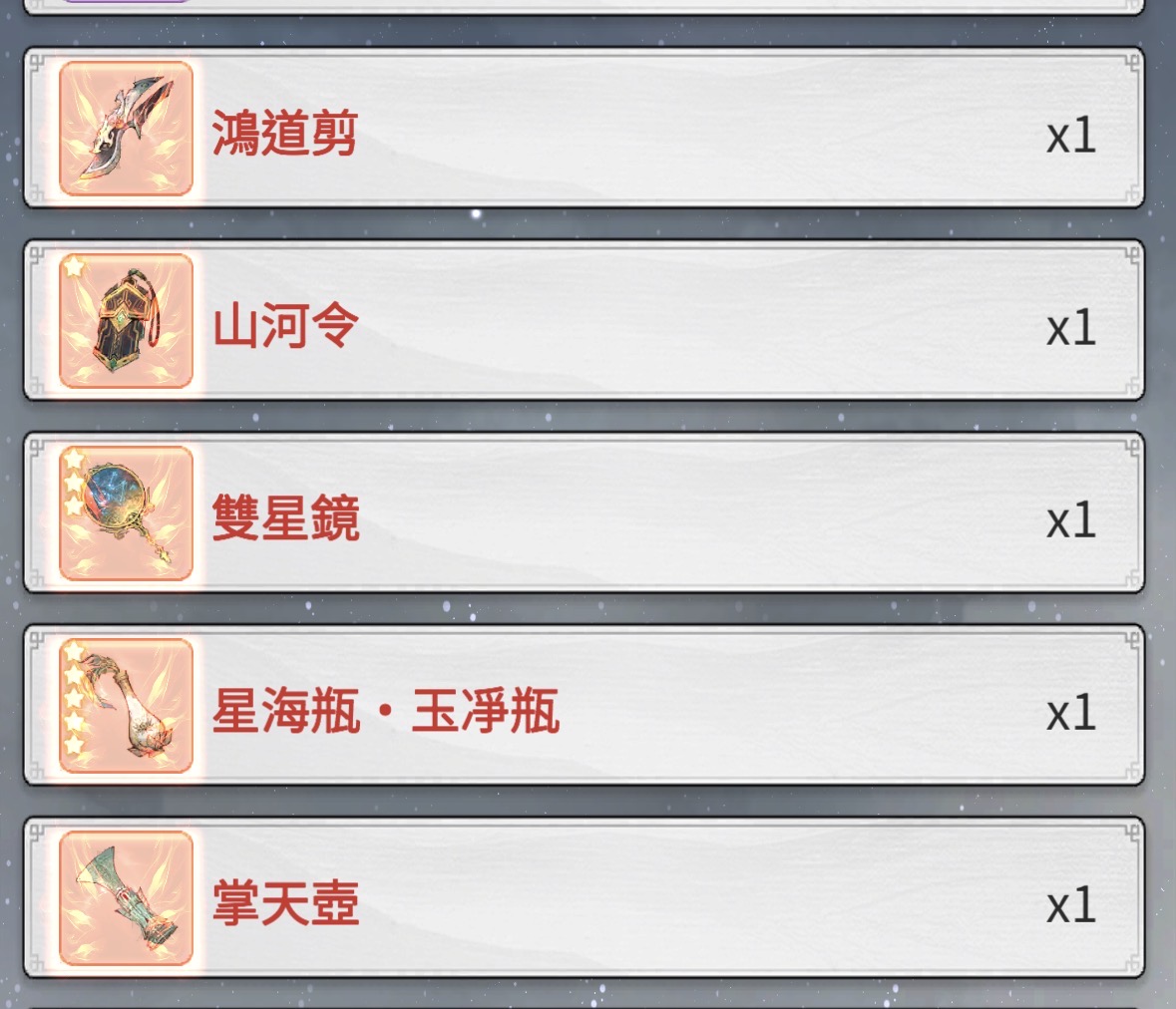
Task: Tap the 山河令 token item icon
Action: coord(126,321)
